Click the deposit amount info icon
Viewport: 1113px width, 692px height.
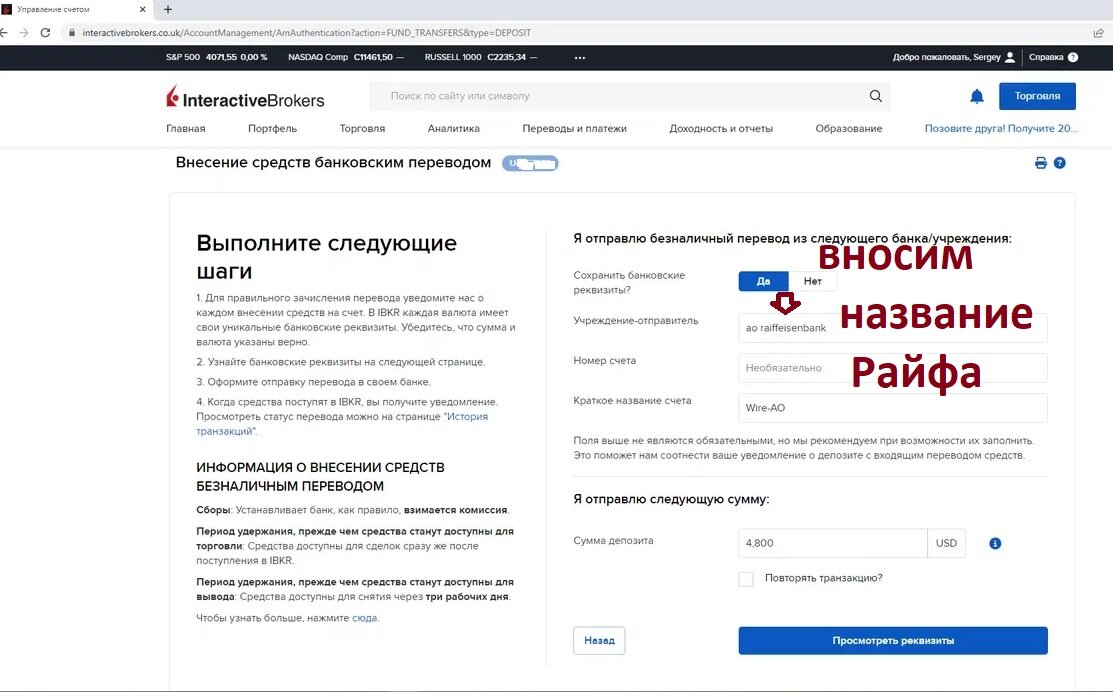(x=995, y=543)
